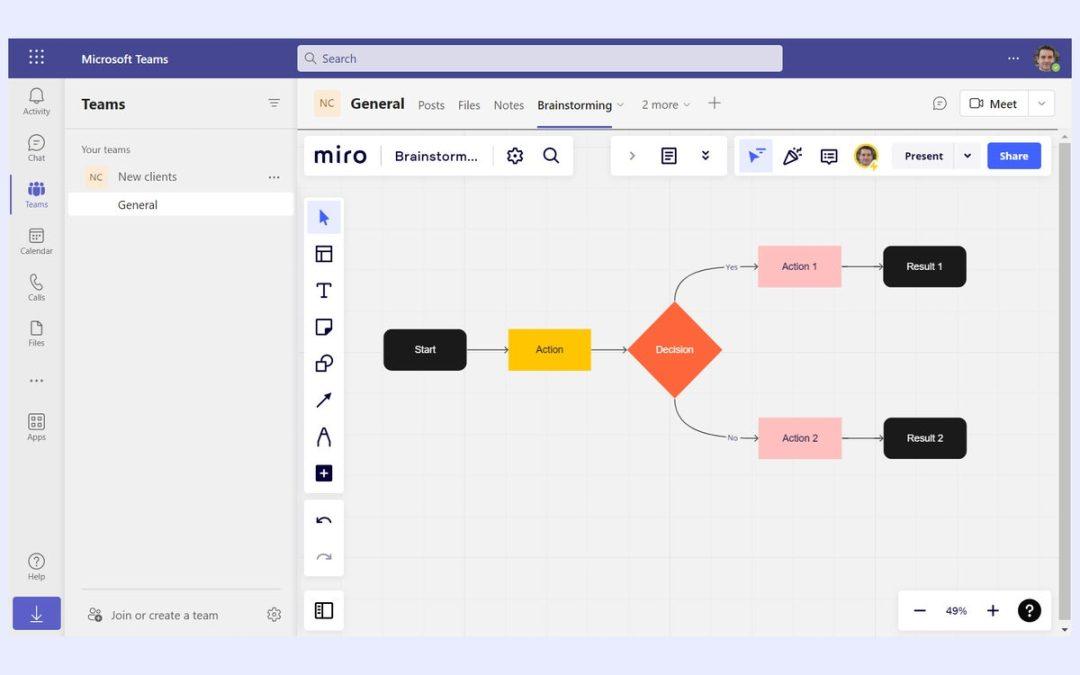Screen dimensions: 1080x675
Task: Select the Teams sidebar icon
Action: click(37, 194)
